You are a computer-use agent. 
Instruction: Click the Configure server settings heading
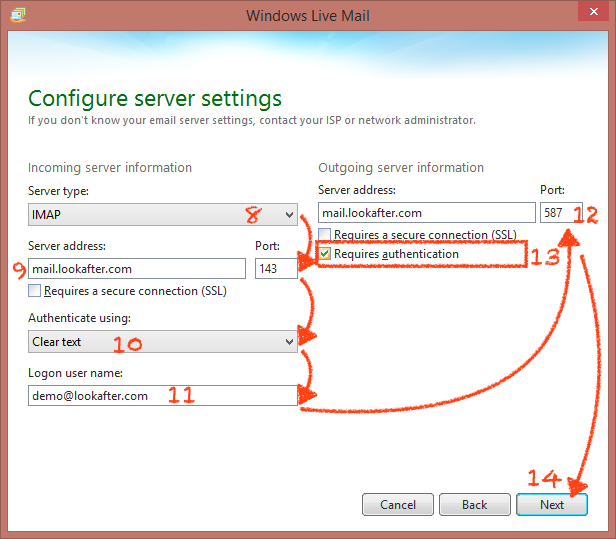155,99
